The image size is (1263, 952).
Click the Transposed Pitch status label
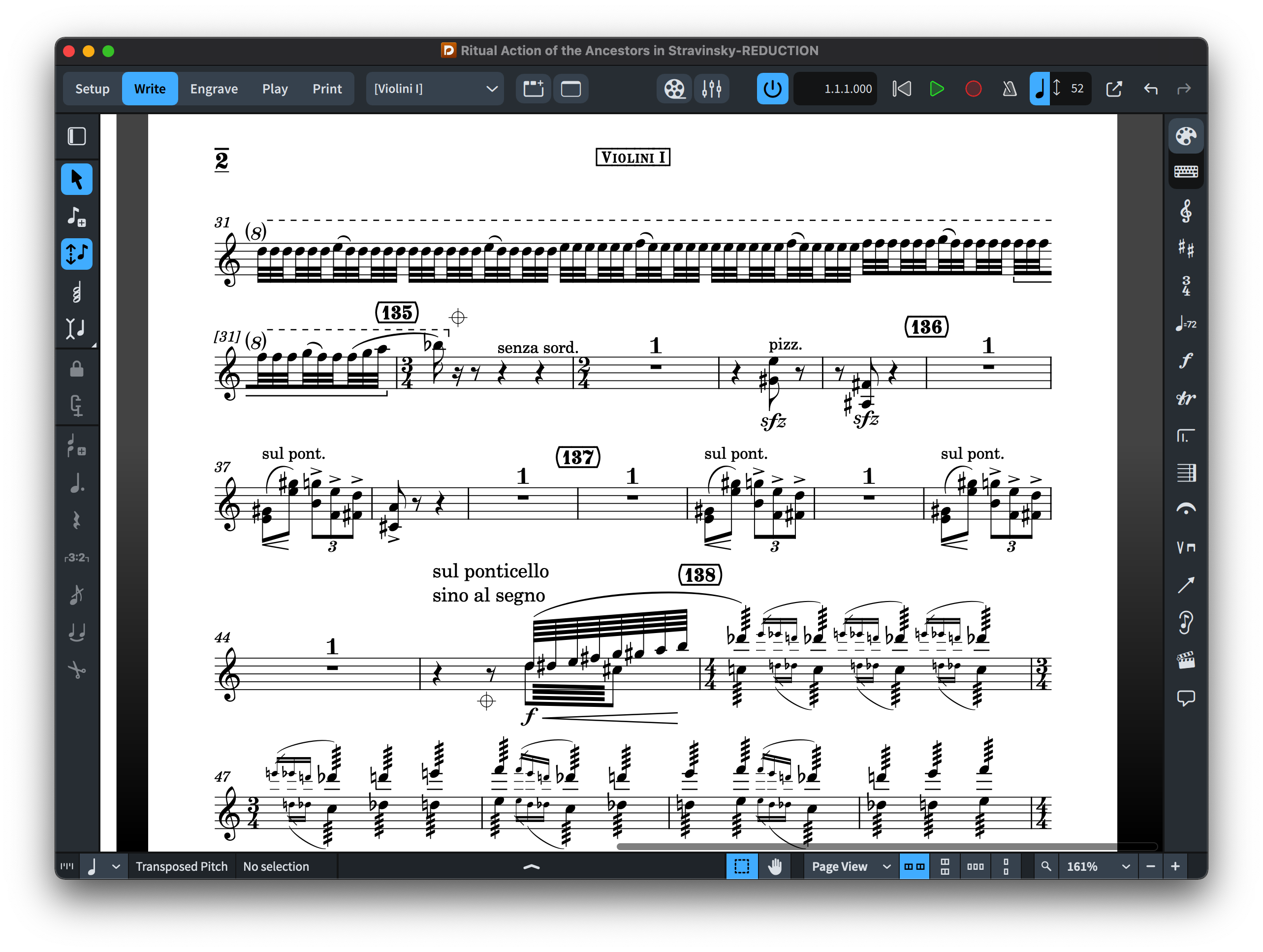(x=181, y=866)
